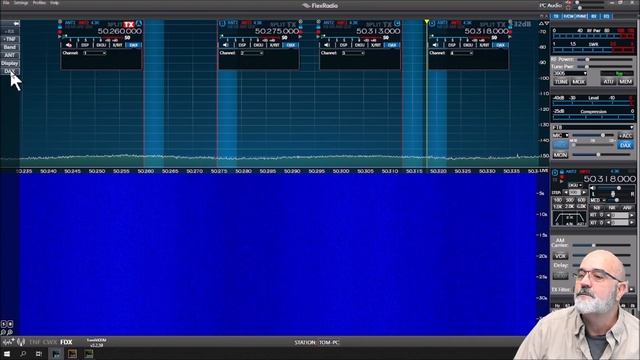Click the panadapter level down arrow icon
The image size is (640, 360).
(x=547, y=23)
